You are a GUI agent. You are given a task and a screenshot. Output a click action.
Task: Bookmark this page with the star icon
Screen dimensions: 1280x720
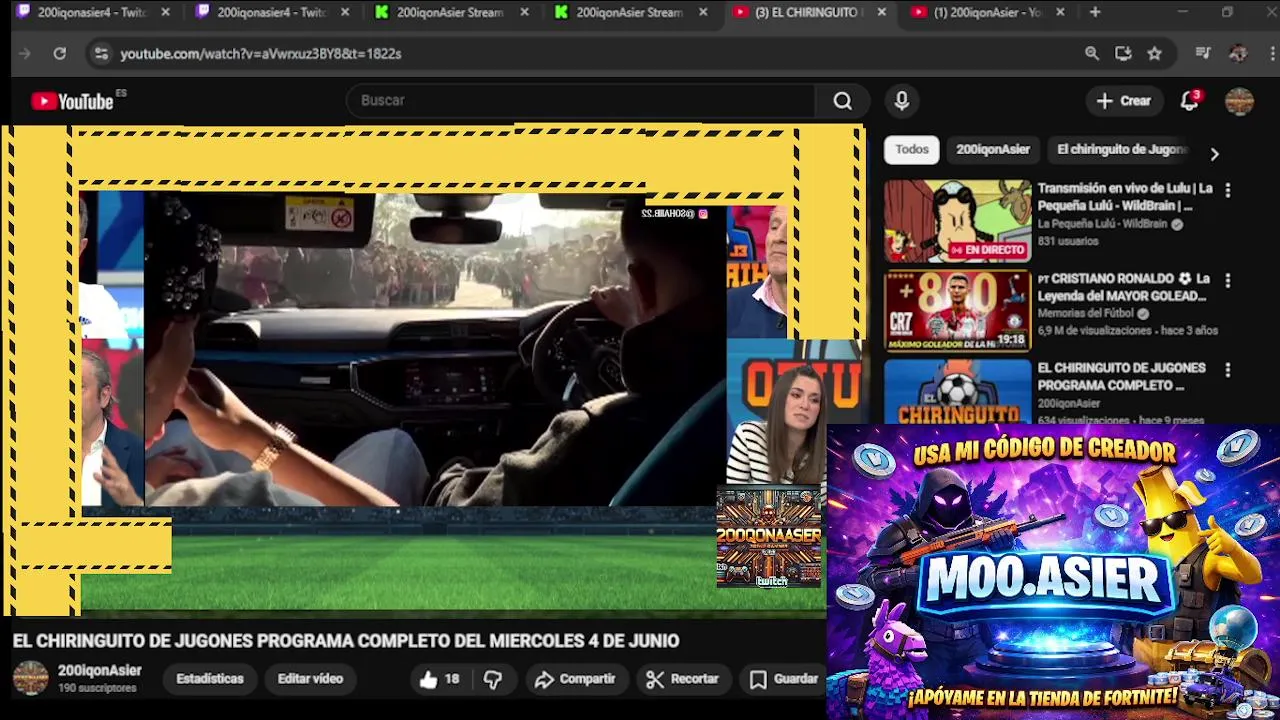click(1155, 53)
